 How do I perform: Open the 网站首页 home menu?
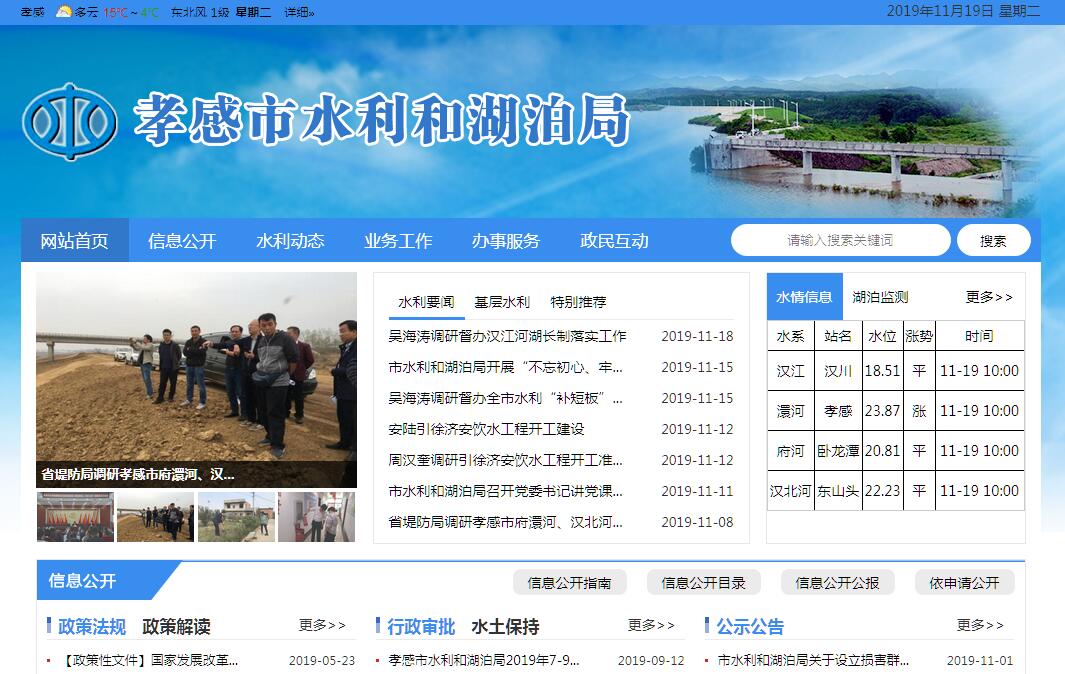pos(75,241)
